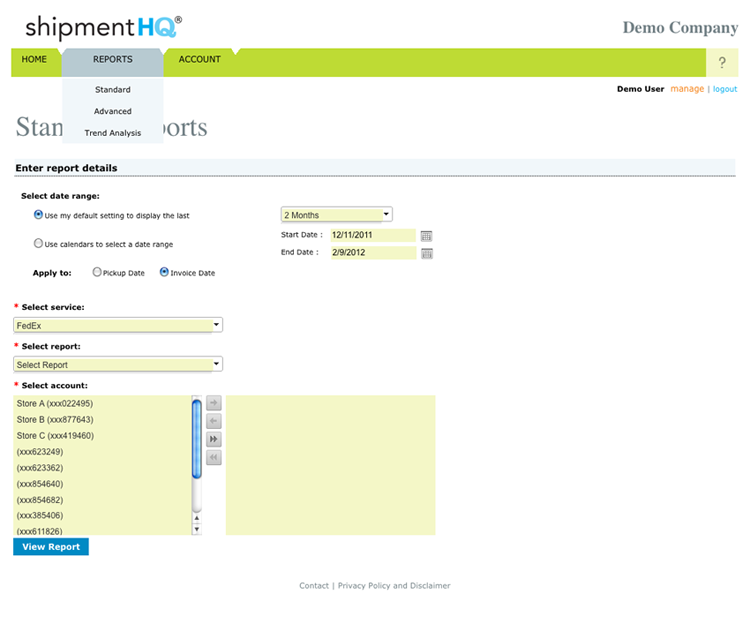Choose the Pickup Date radio option

click(97, 272)
